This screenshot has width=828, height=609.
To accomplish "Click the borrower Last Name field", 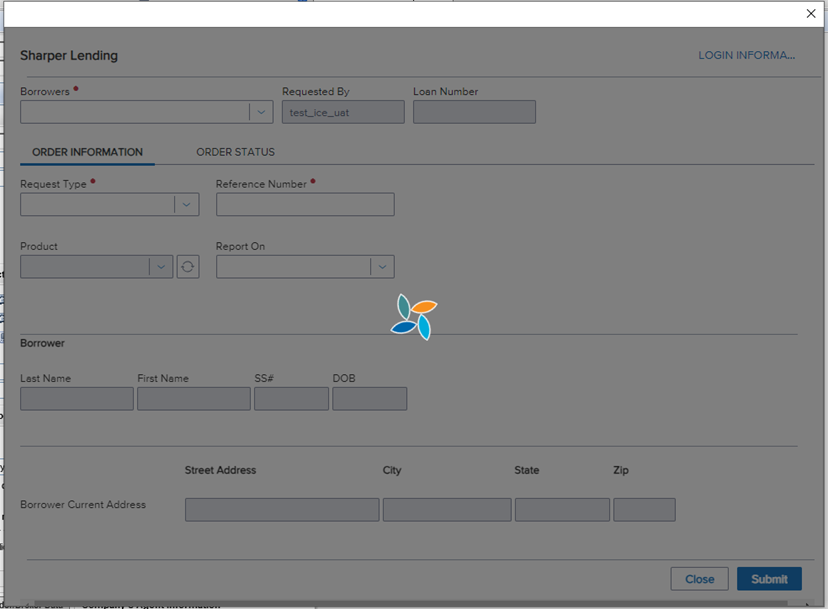I will point(77,399).
